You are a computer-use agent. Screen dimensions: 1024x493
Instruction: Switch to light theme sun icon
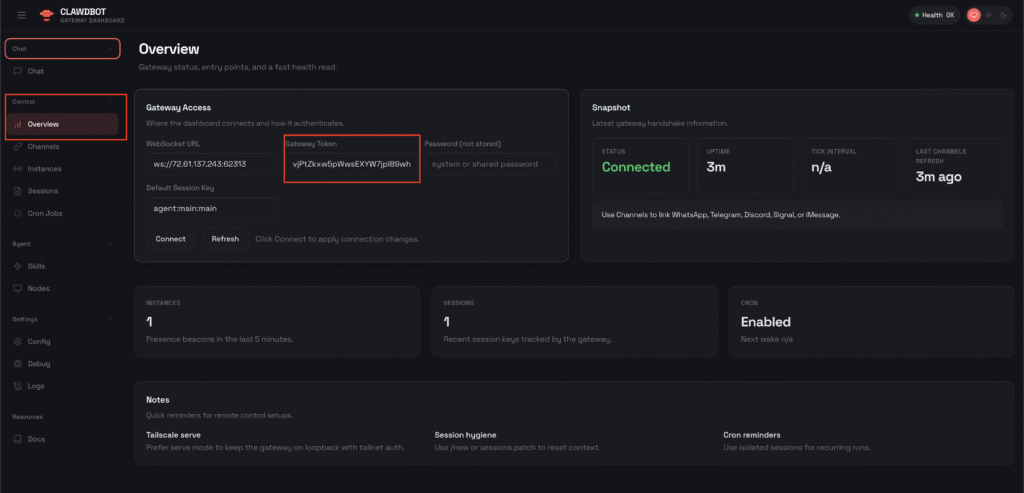tap(989, 15)
